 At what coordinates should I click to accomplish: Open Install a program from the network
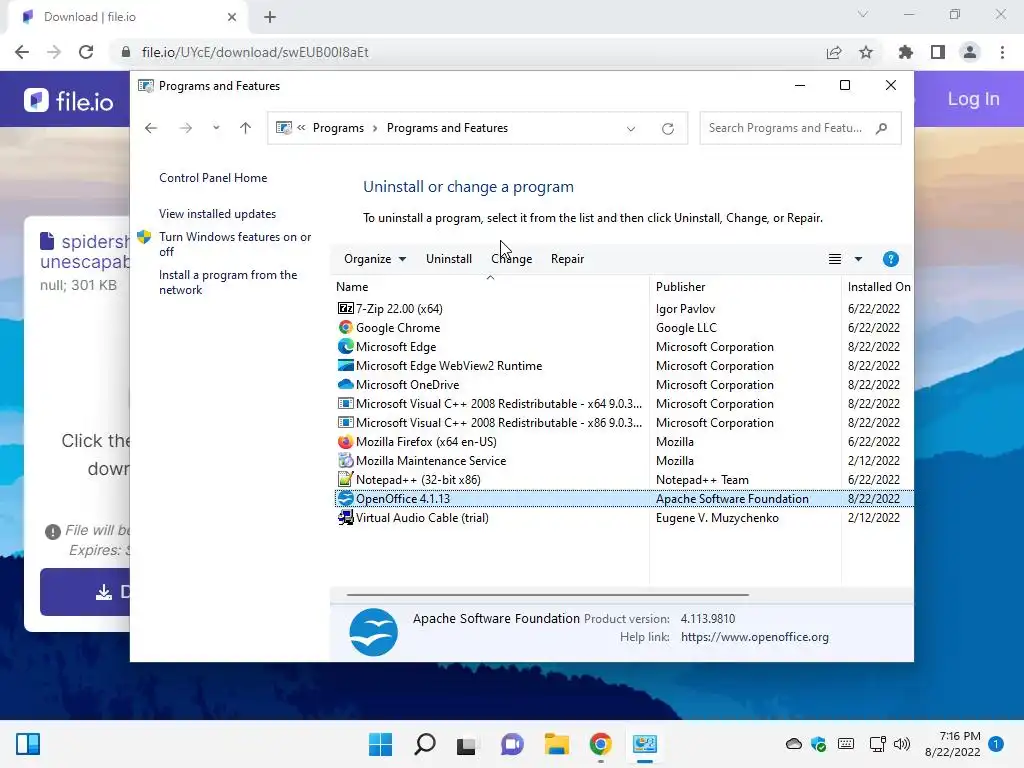click(228, 282)
